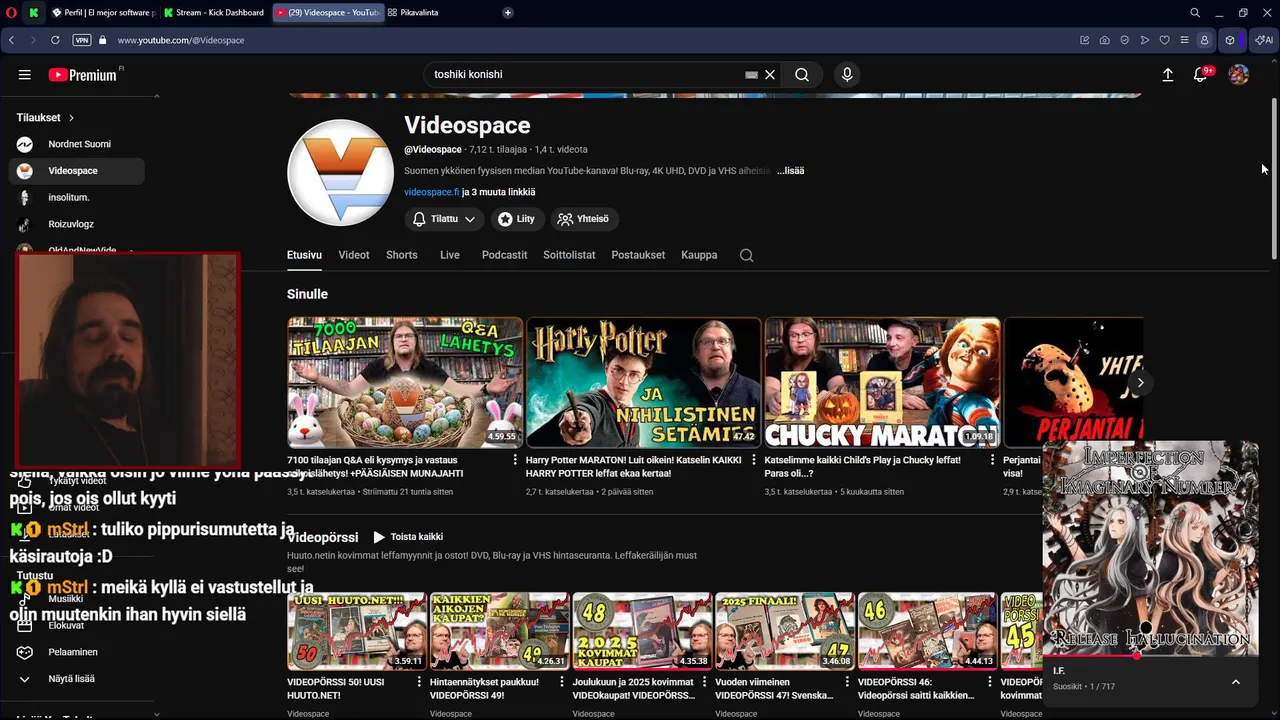Expand sidebar with Näytä lisää
The image size is (1280, 720).
pyautogui.click(x=77, y=679)
